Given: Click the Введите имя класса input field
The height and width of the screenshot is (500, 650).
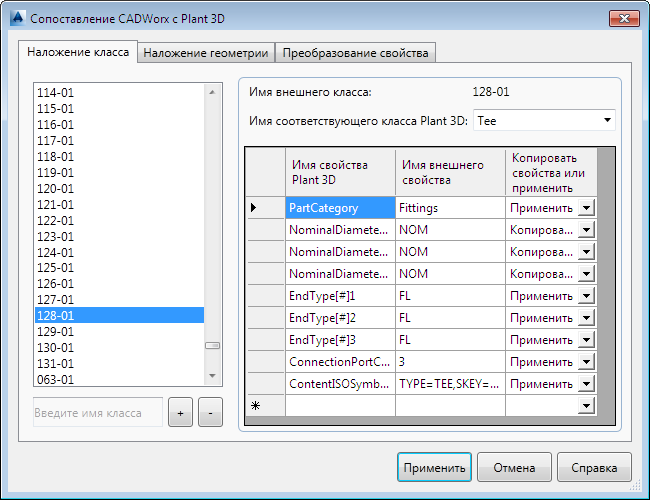Looking at the screenshot, I should tap(98, 413).
